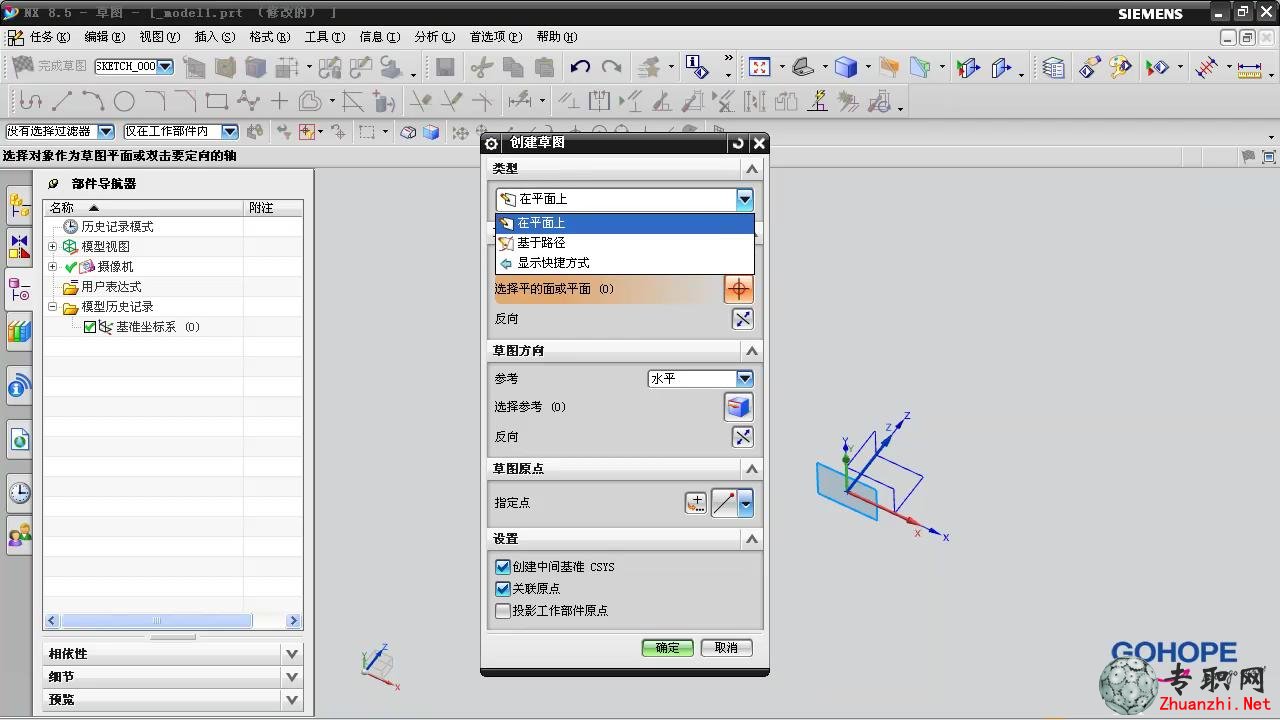Select the Profile curve tool
This screenshot has width=1280, height=720.
click(x=31, y=101)
